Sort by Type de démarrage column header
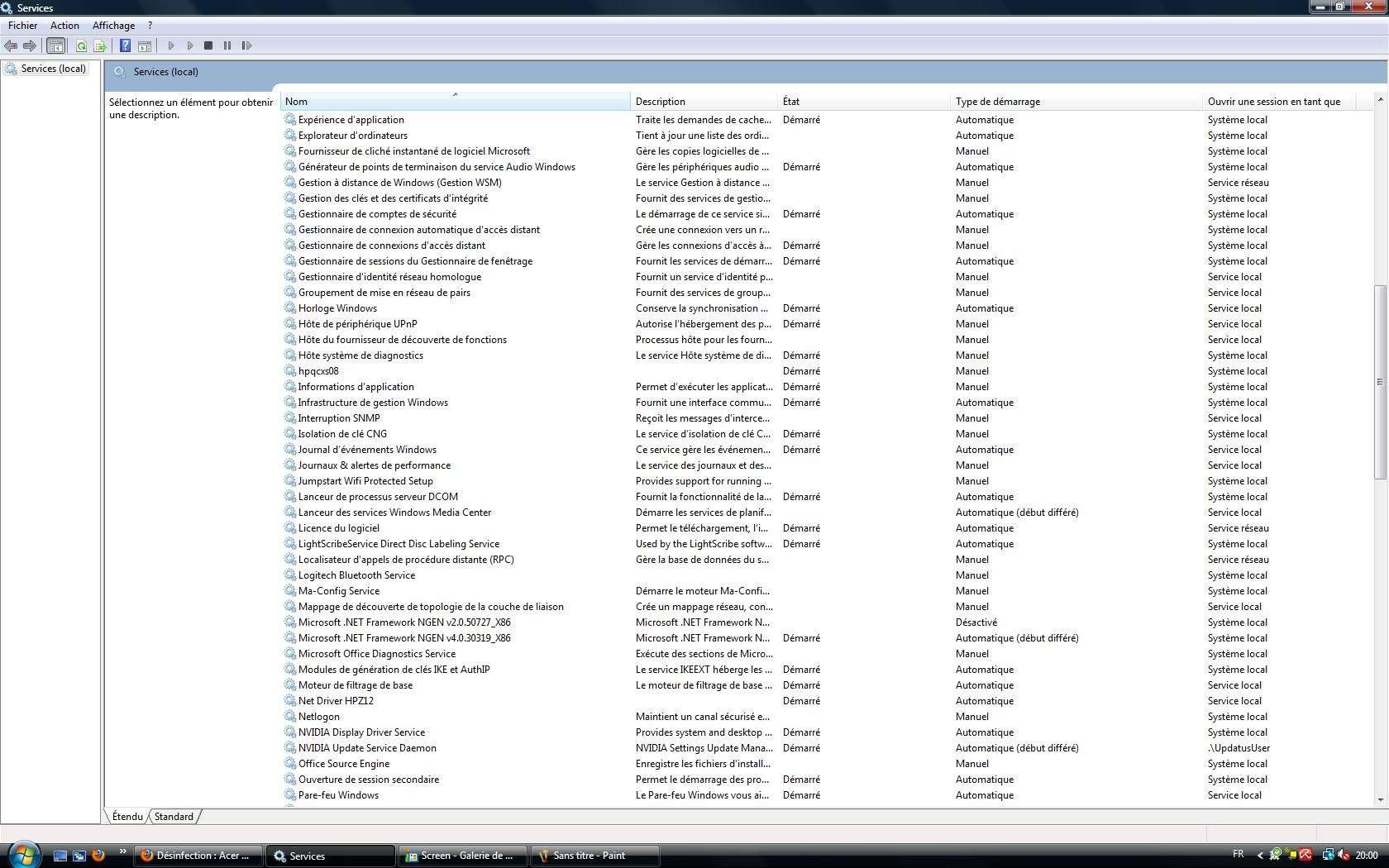The image size is (1389, 868). point(1077,102)
